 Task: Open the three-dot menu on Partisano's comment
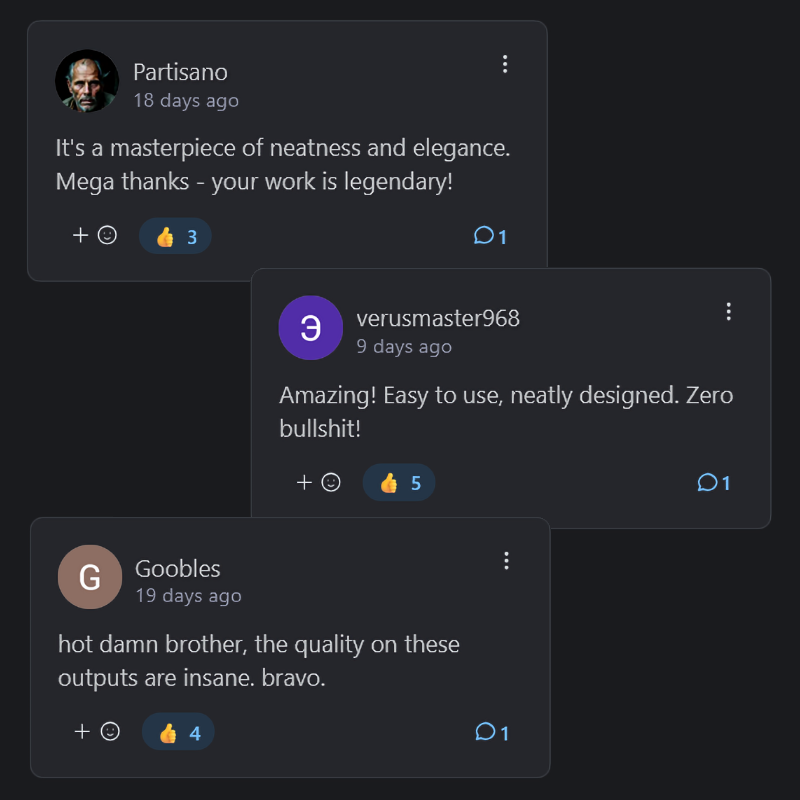click(505, 65)
